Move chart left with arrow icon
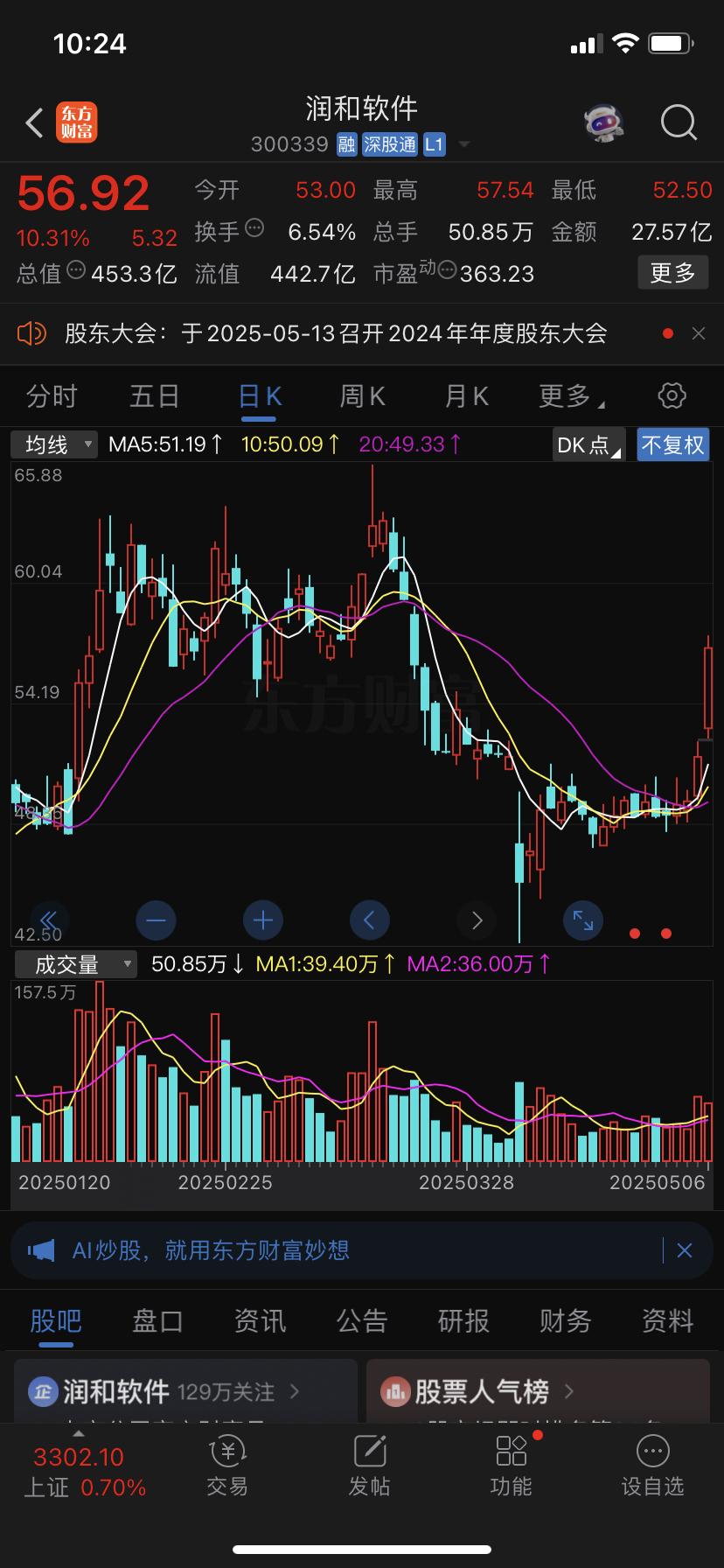724x1568 pixels. 370,920
